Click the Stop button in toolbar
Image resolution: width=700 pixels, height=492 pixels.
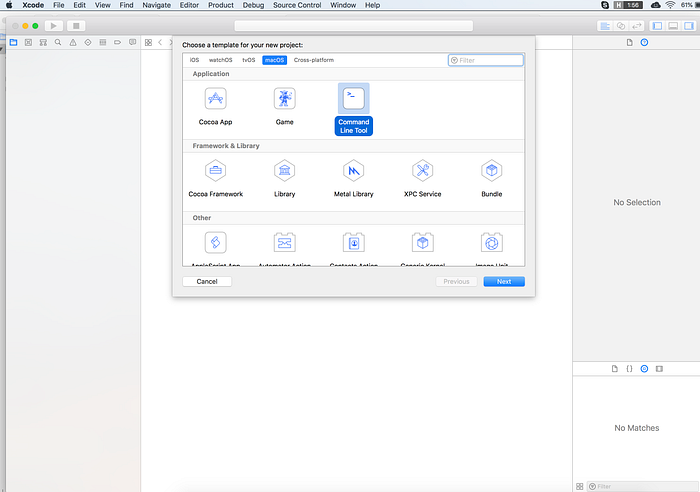coord(76,26)
